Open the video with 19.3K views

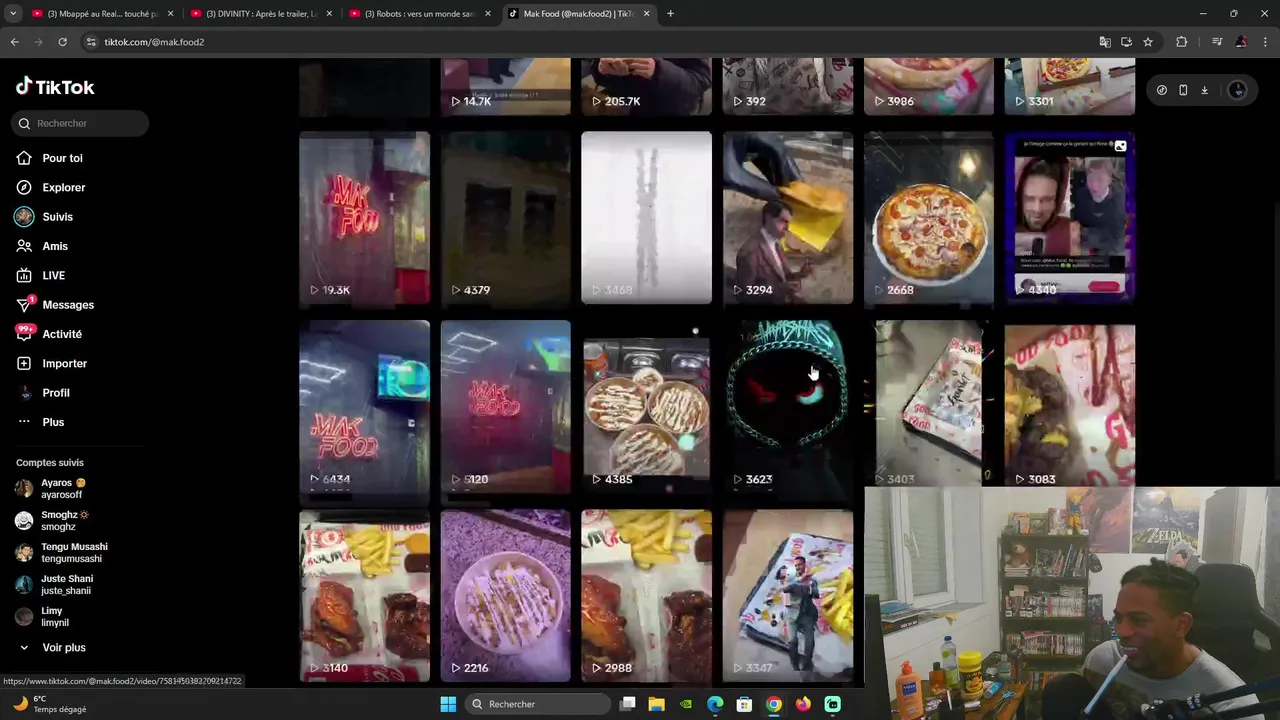pos(364,217)
